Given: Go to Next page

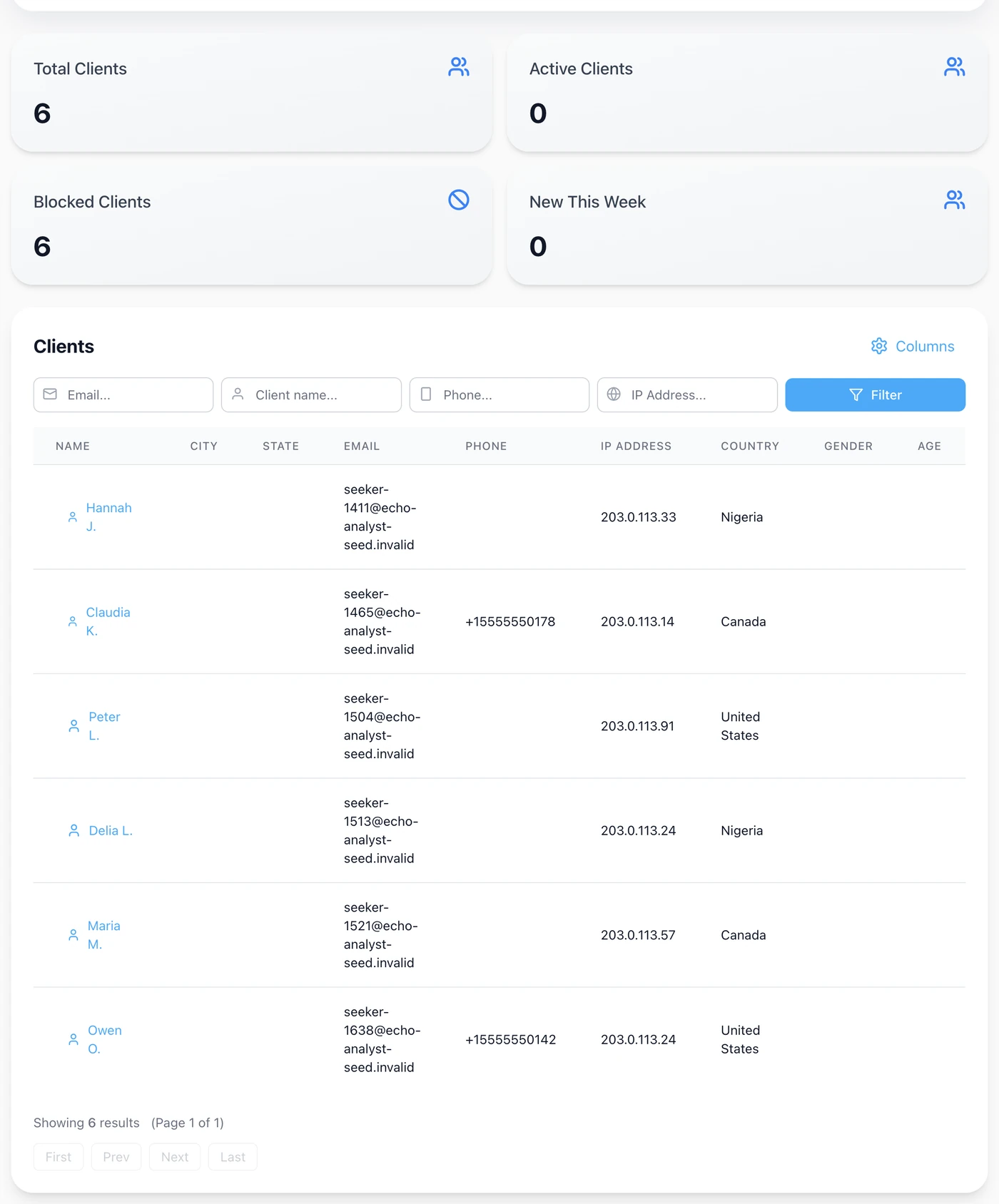Looking at the screenshot, I should click(x=175, y=1157).
